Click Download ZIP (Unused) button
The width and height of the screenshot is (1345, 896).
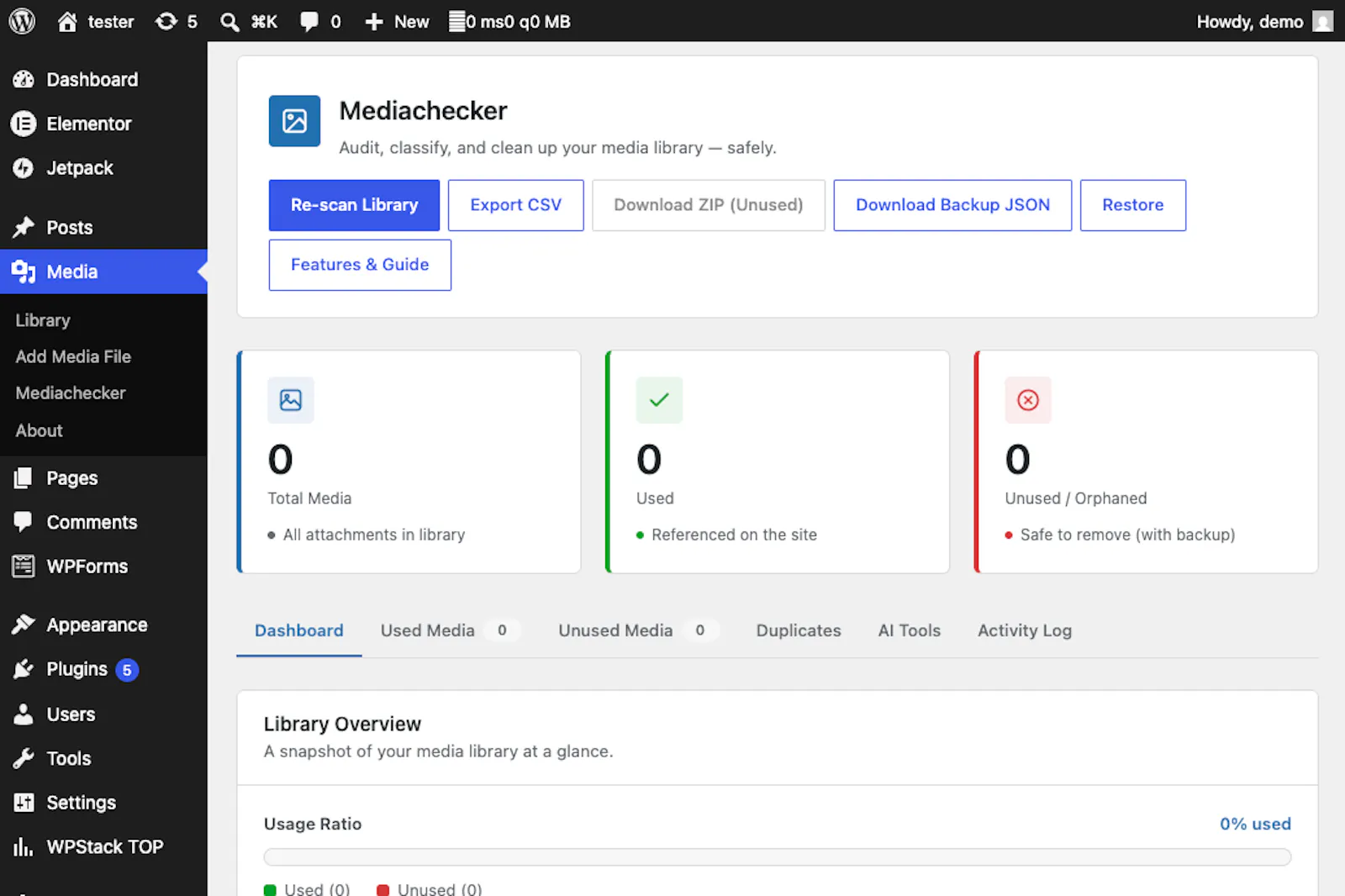[709, 205]
